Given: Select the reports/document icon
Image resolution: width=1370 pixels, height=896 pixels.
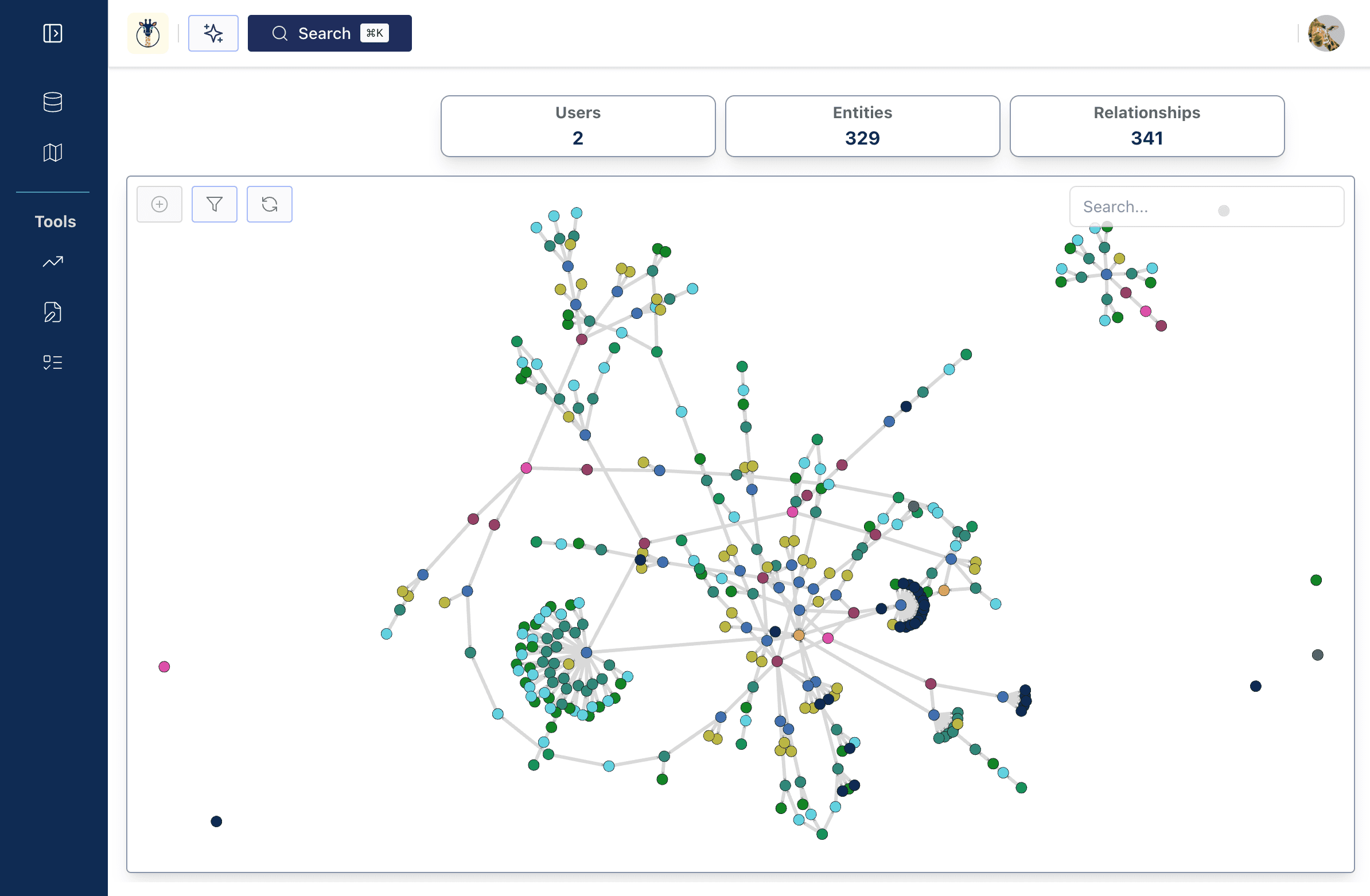Looking at the screenshot, I should point(53,311).
